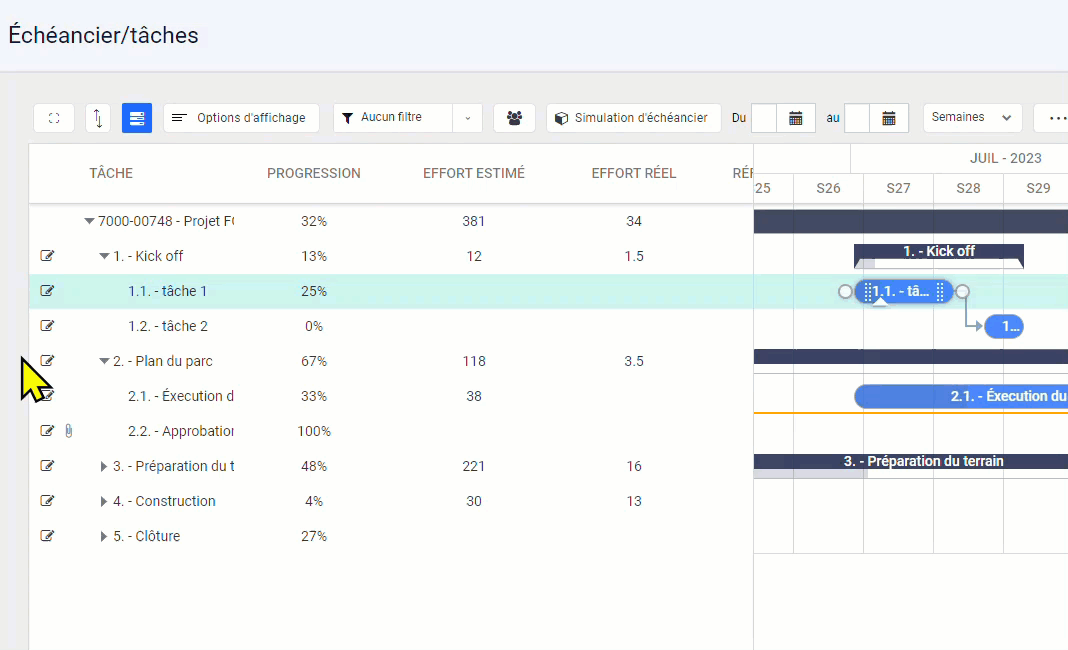Screen dimensions: 1068x650
Task: Click the edit icon for 4. - Construction
Action: (47, 501)
